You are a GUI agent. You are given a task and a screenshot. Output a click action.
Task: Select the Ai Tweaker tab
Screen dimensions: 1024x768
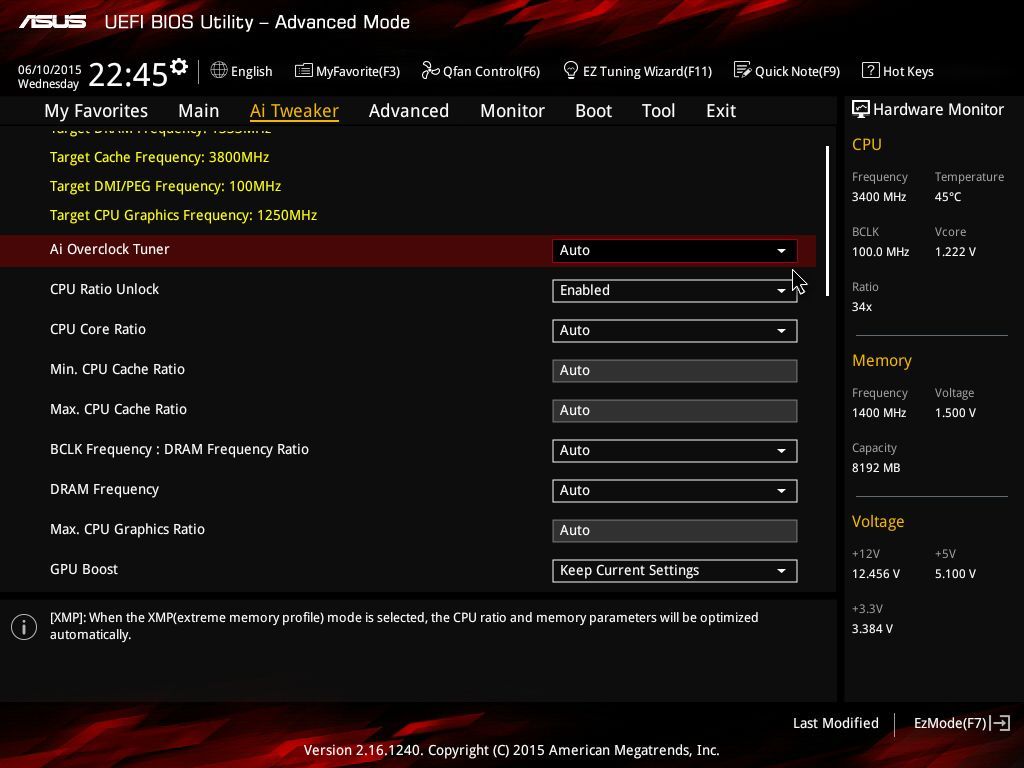294,111
